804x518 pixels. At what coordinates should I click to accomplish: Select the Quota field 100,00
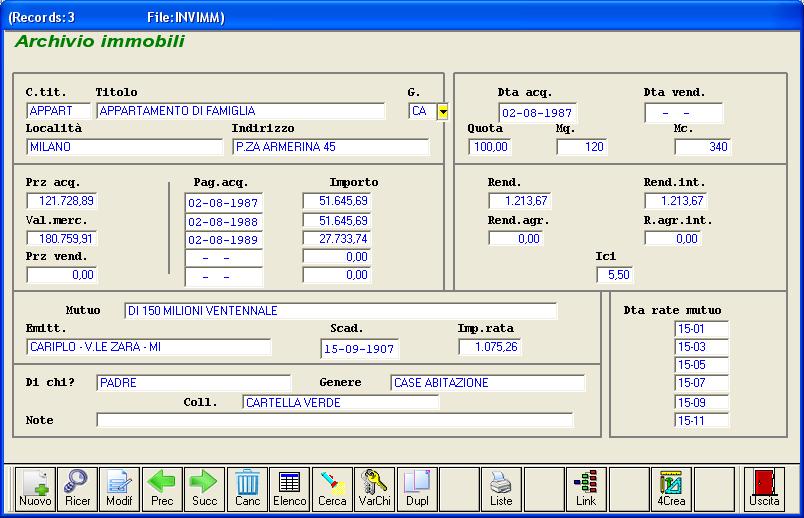point(489,147)
